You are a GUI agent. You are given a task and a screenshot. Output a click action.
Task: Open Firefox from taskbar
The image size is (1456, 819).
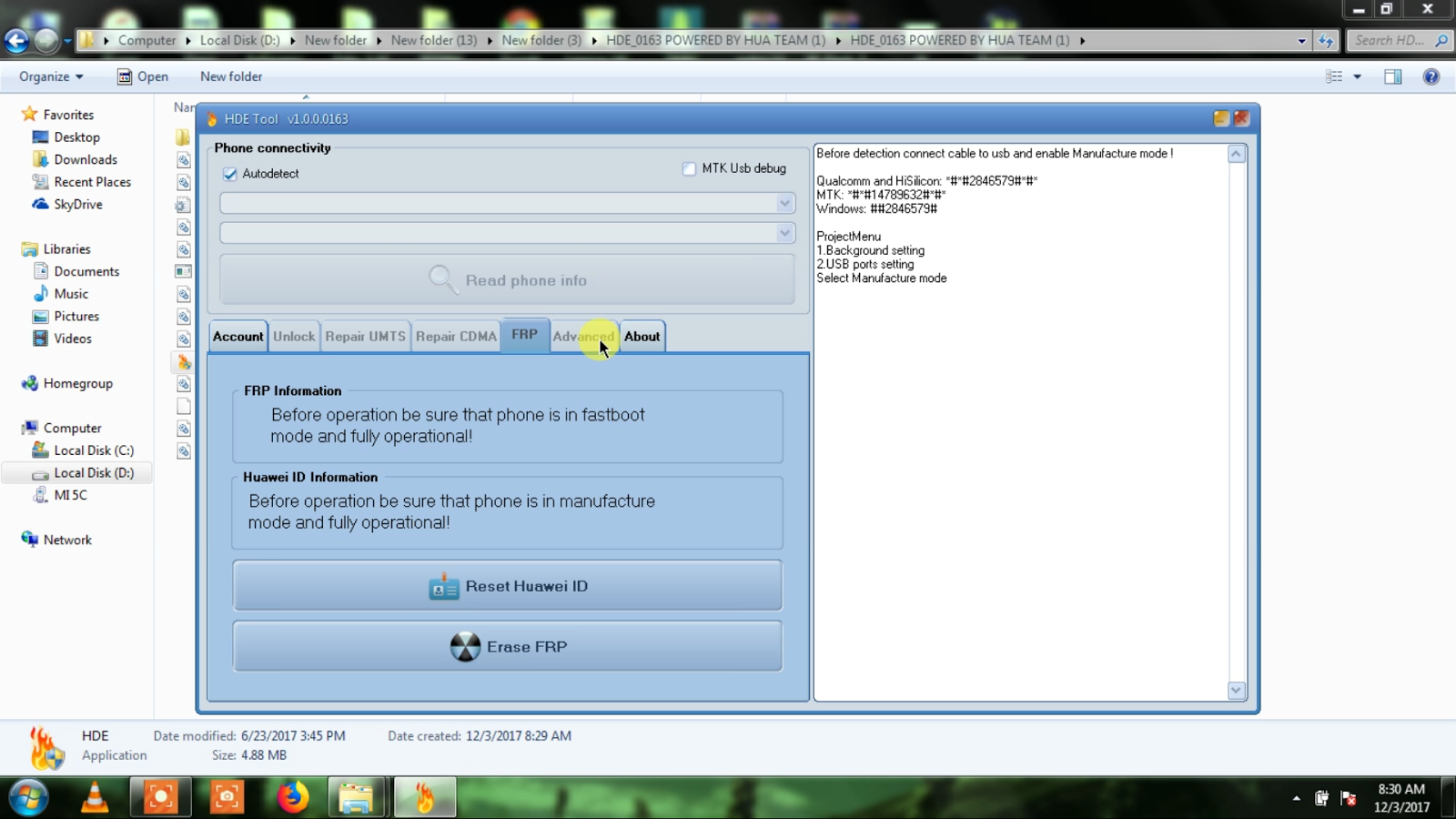[x=292, y=798]
